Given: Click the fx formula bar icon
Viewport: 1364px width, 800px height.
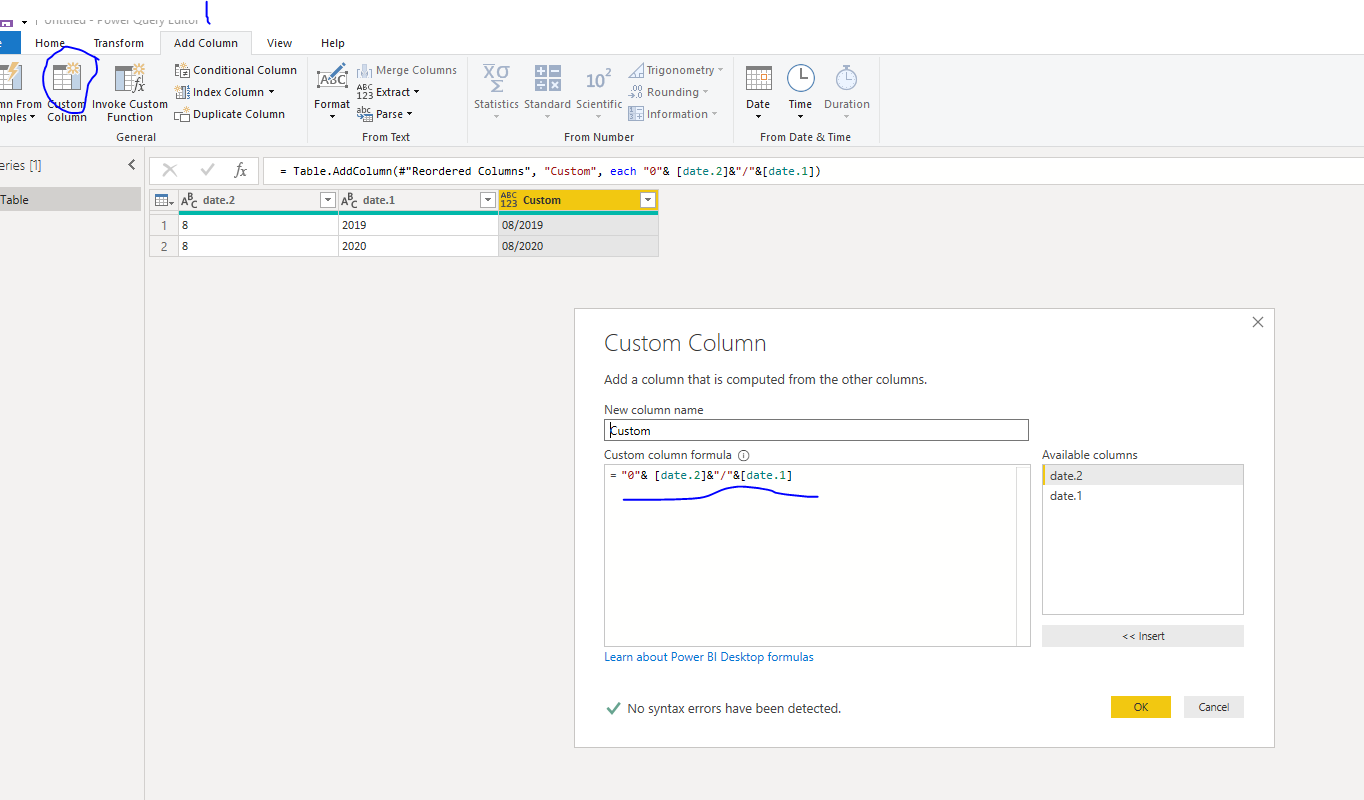Looking at the screenshot, I should (x=240, y=171).
